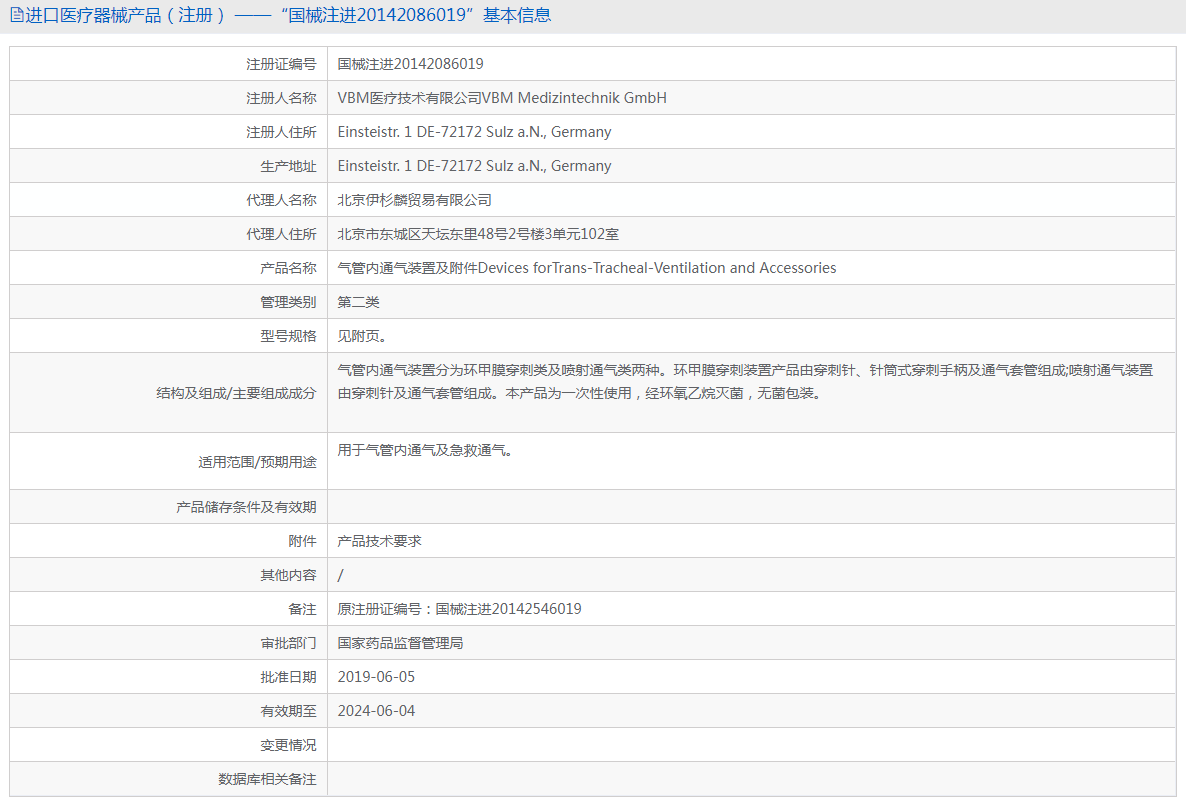Select the "其他内容" row label
The height and width of the screenshot is (803, 1186).
[x=288, y=575]
